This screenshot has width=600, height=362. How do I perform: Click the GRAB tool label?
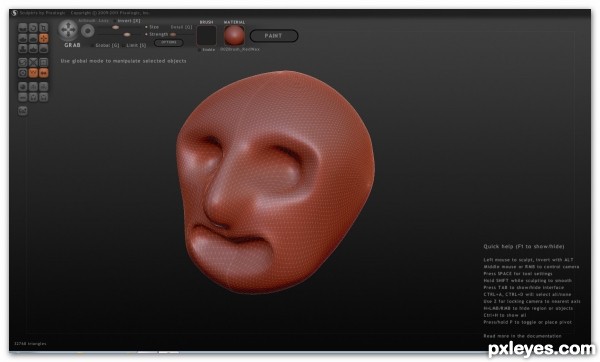tap(72, 45)
